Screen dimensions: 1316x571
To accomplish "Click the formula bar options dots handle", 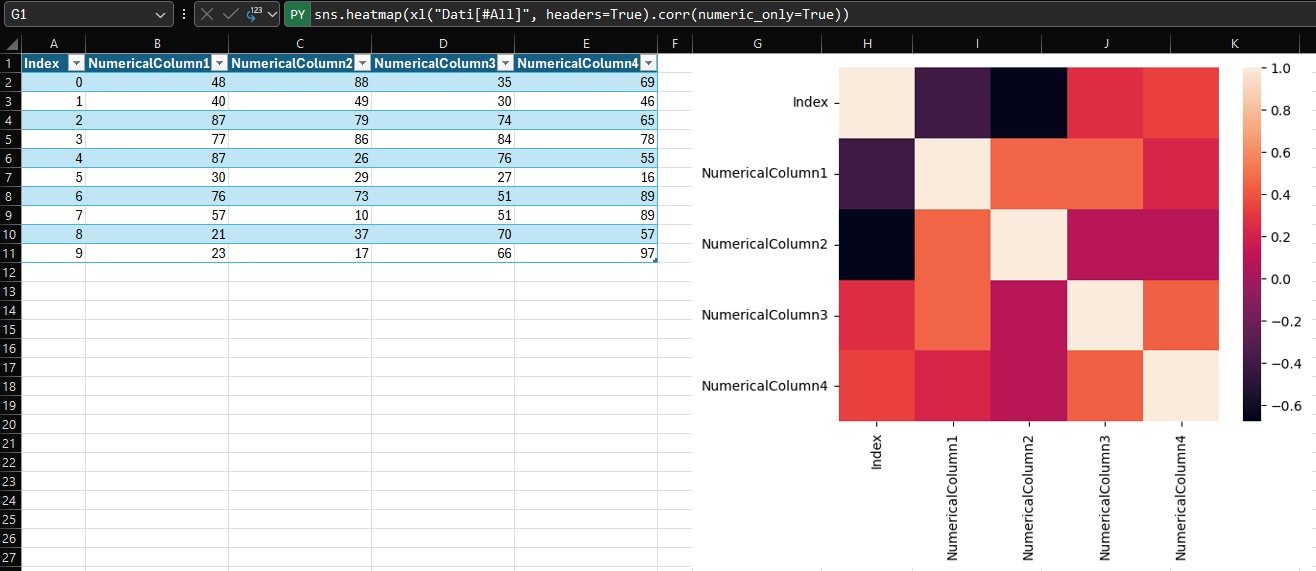I will point(183,15).
